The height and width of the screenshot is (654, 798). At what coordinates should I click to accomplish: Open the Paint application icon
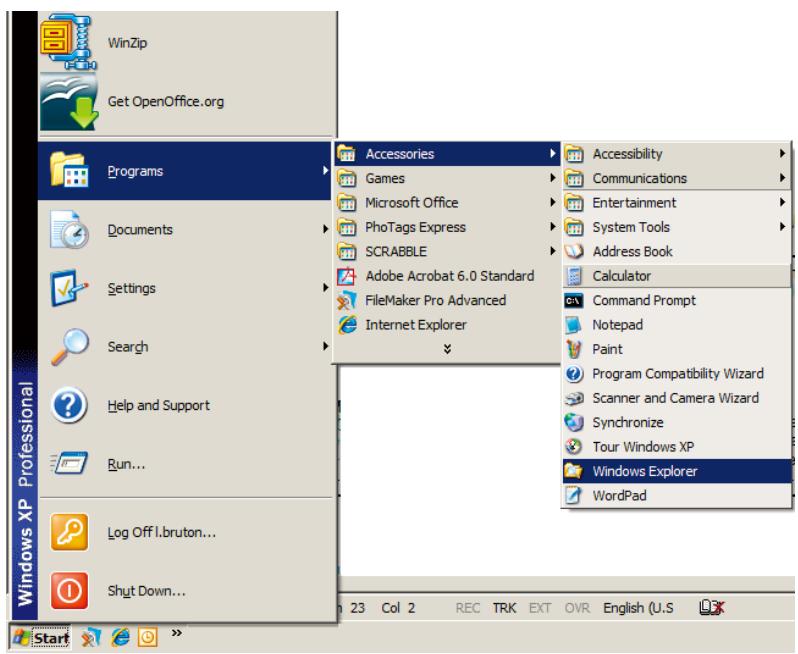tap(574, 349)
